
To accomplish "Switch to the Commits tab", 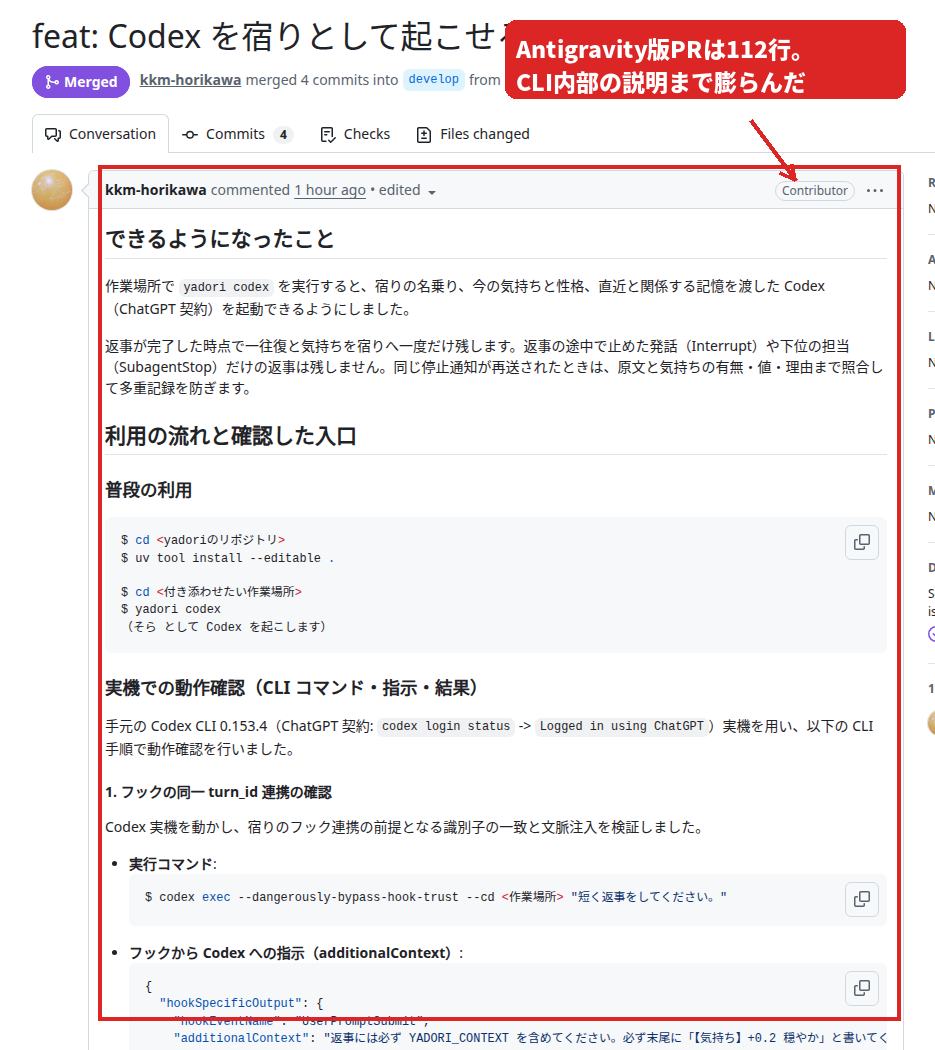I will pyautogui.click(x=237, y=134).
